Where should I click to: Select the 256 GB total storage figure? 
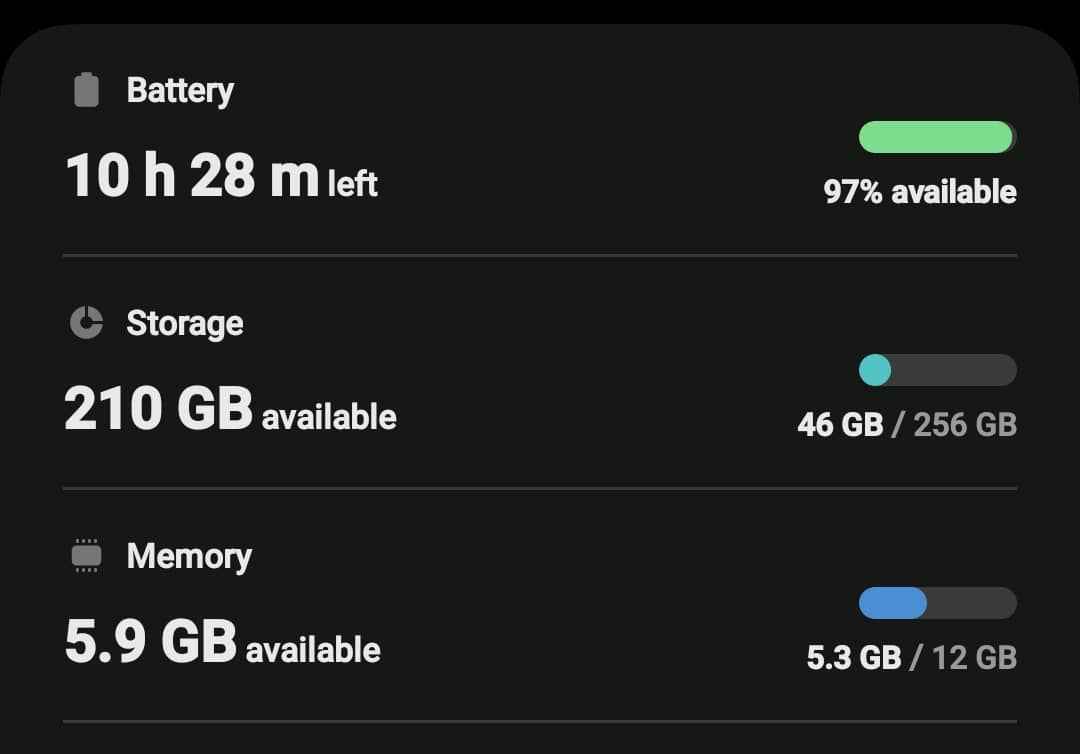965,425
